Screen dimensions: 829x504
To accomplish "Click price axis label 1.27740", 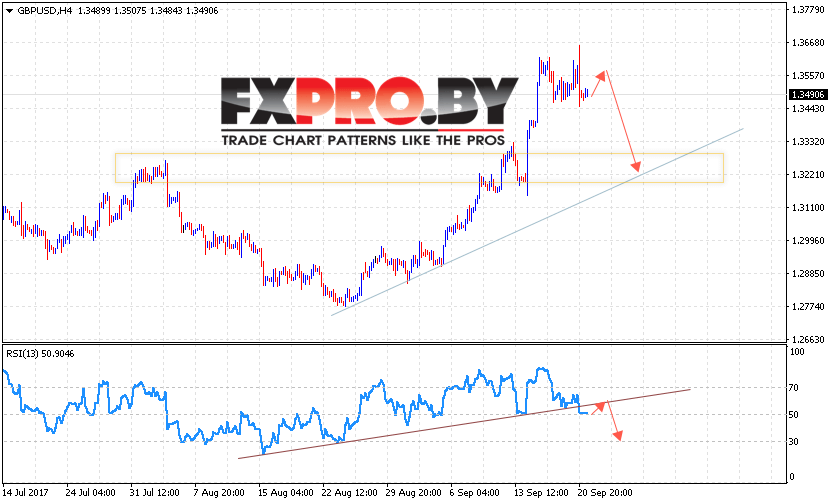I will [x=808, y=307].
